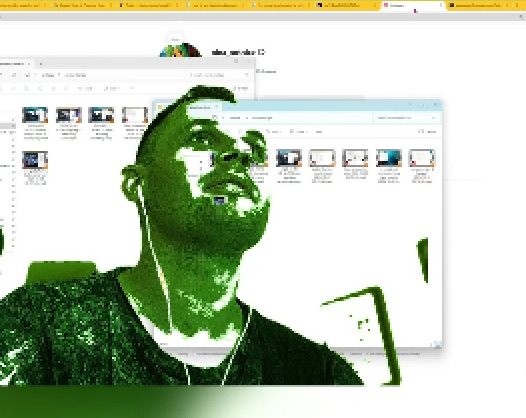This screenshot has width=526, height=418.
Task: Close the folder tab in back File Explorer window
Action: coord(29,64)
